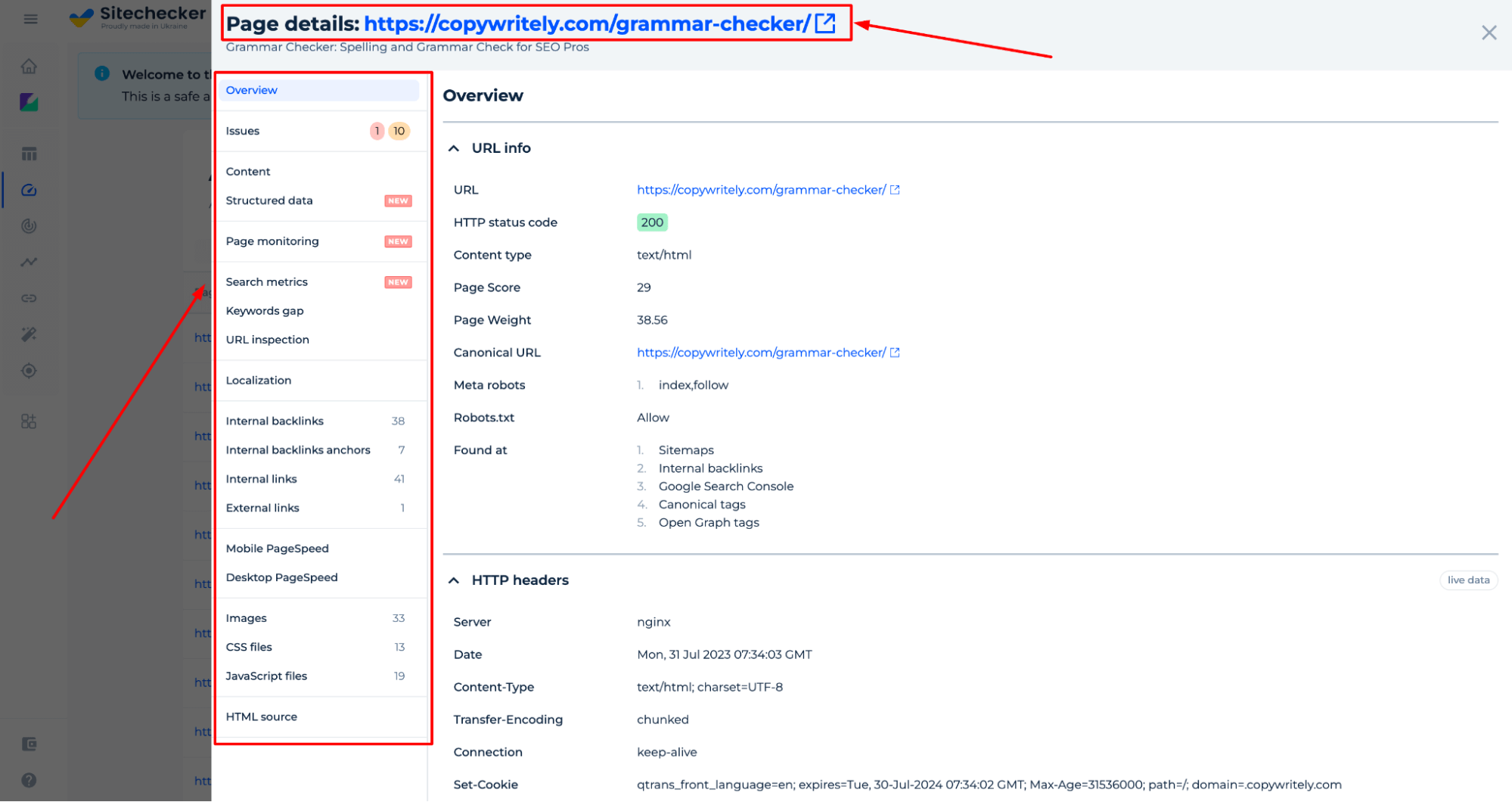The image size is (1512, 802).
Task: Click the external icon next to the URL row link
Action: click(x=895, y=190)
